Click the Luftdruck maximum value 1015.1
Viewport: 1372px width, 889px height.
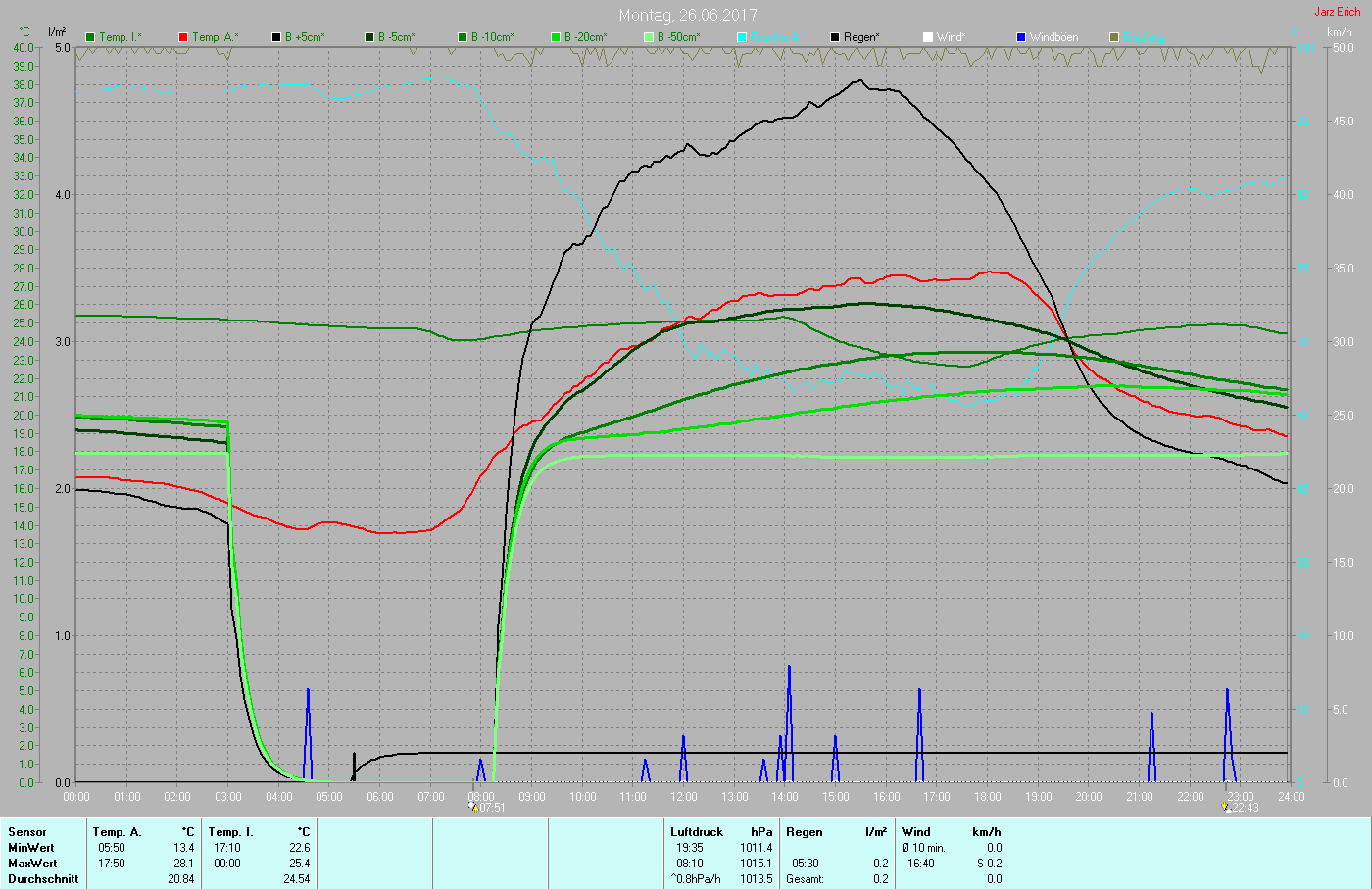[756, 864]
